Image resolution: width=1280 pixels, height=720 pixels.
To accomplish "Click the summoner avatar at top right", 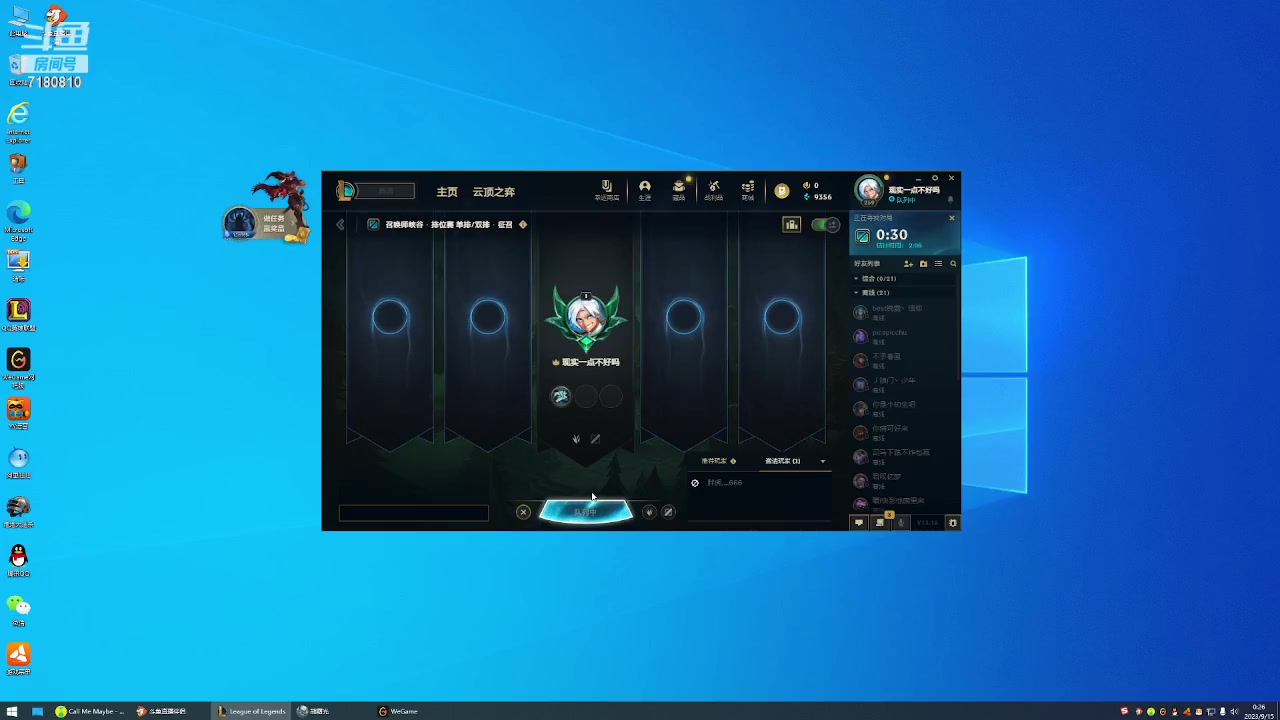I will pos(869,190).
